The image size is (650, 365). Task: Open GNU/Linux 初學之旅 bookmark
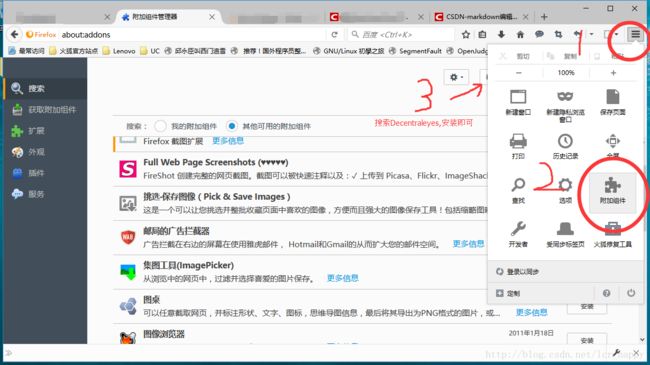click(x=349, y=51)
